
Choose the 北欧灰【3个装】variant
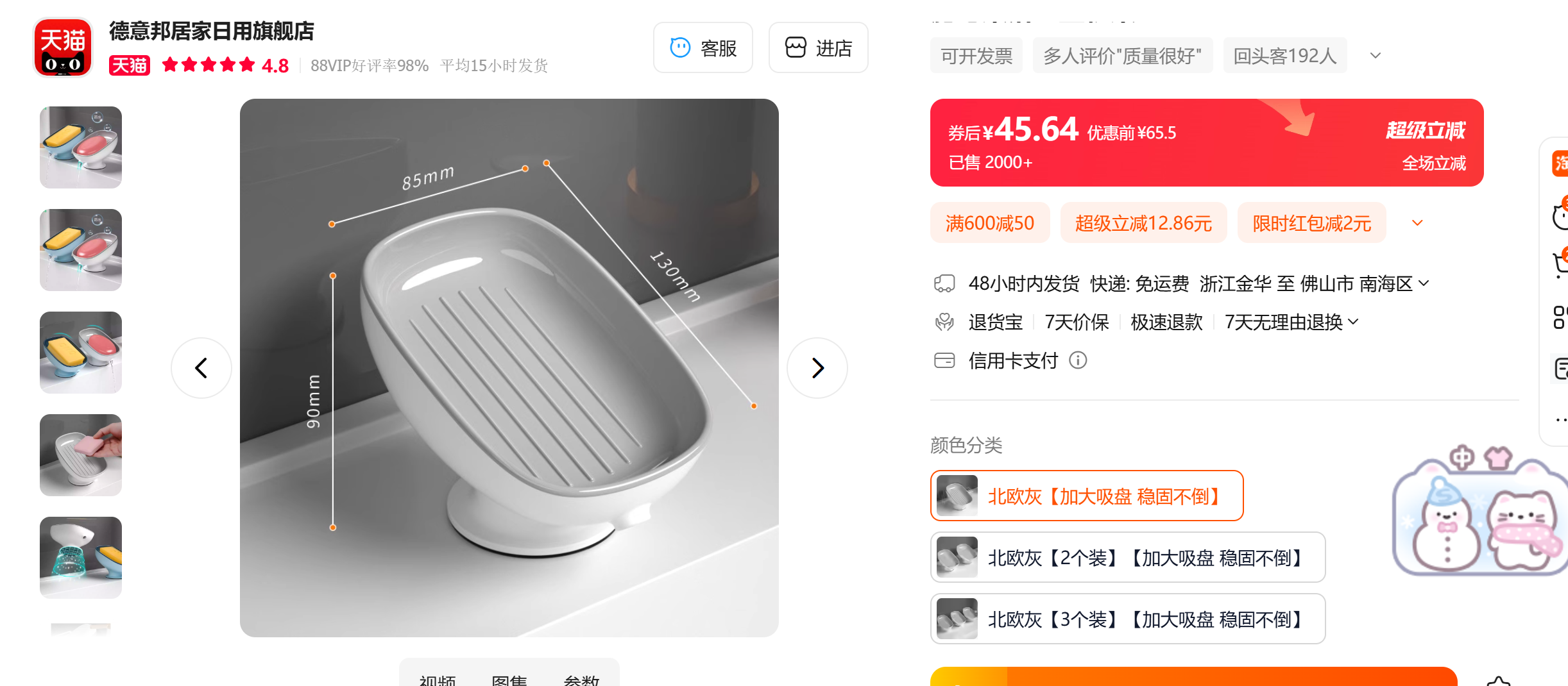point(1127,619)
